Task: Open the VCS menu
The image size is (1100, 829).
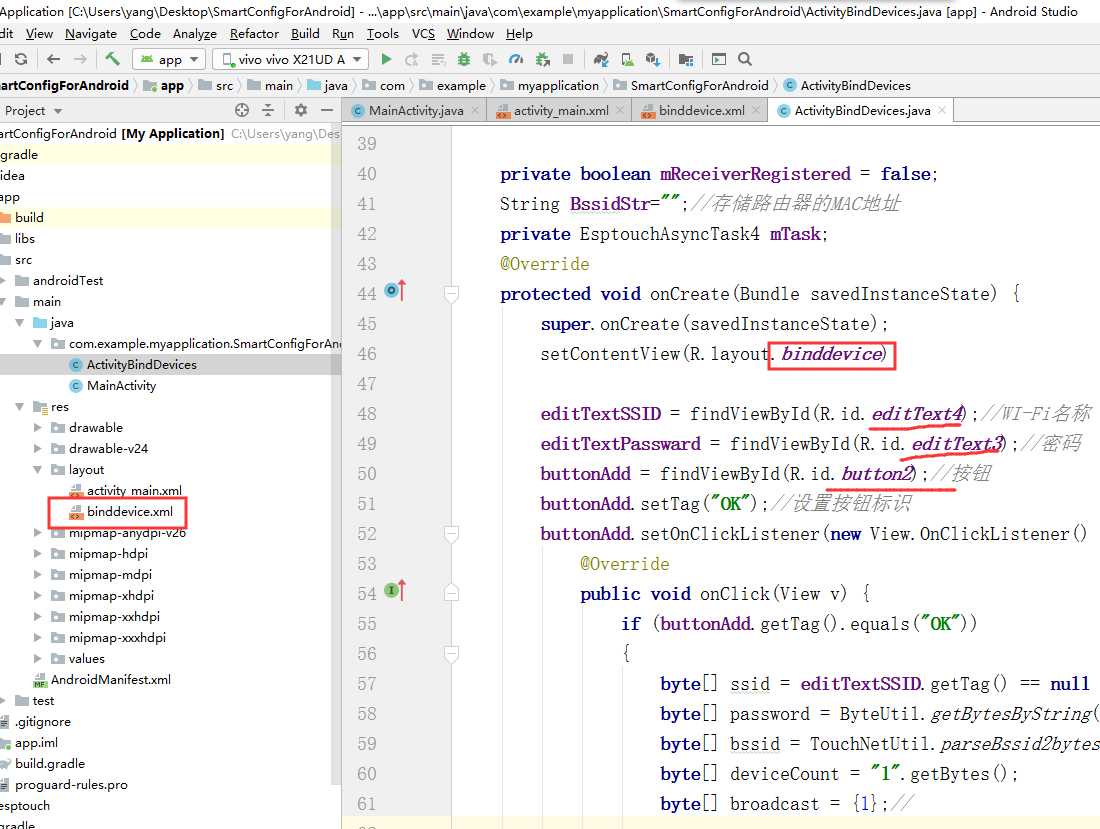Action: tap(423, 34)
